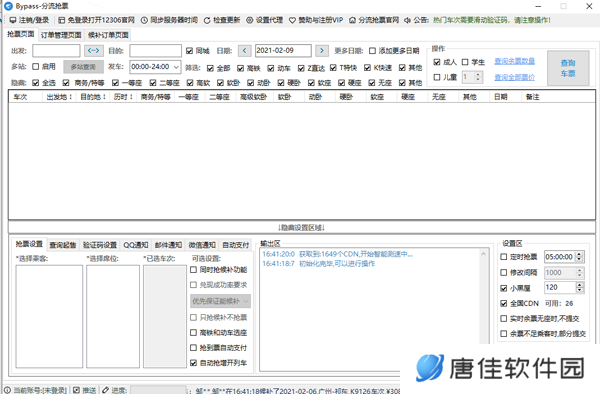Uncheck 动车 filter checkbox
The image size is (600, 394).
pos(271,68)
